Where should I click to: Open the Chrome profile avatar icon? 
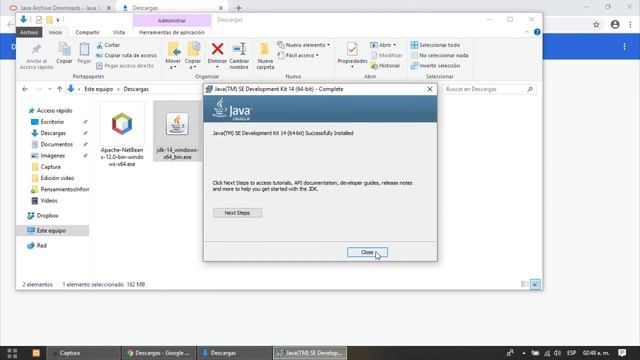pos(615,24)
